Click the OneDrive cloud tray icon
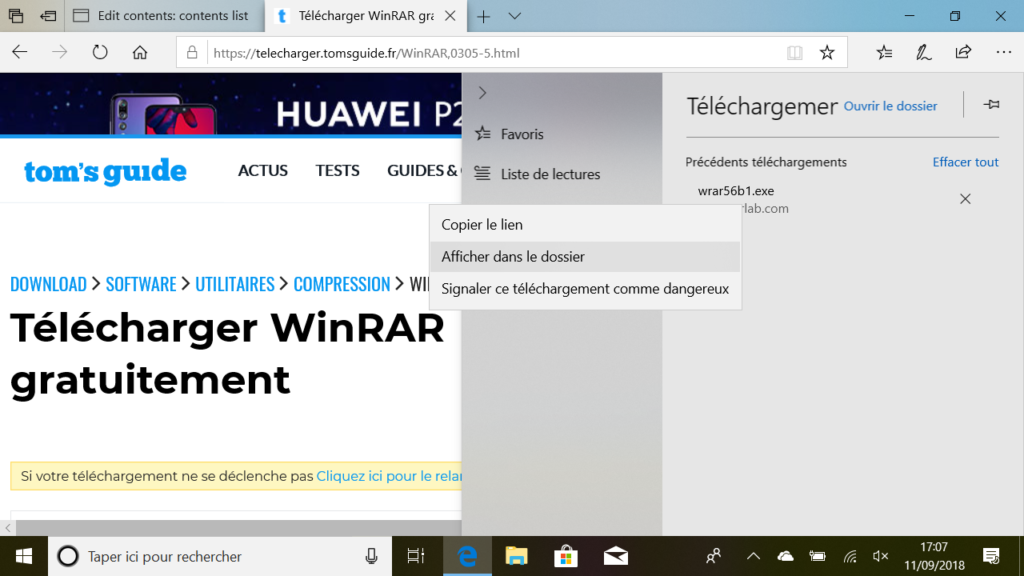The height and width of the screenshot is (576, 1024). (x=785, y=556)
